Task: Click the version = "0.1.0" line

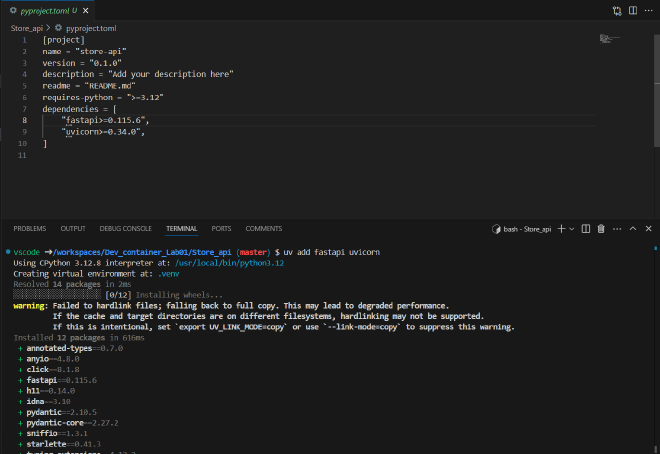Action: (x=82, y=63)
